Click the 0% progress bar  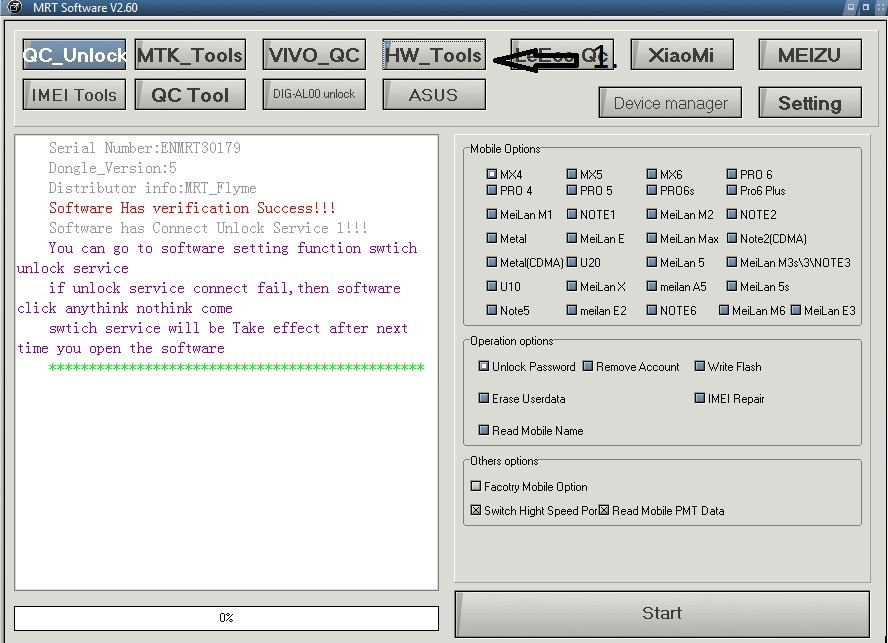(226, 618)
